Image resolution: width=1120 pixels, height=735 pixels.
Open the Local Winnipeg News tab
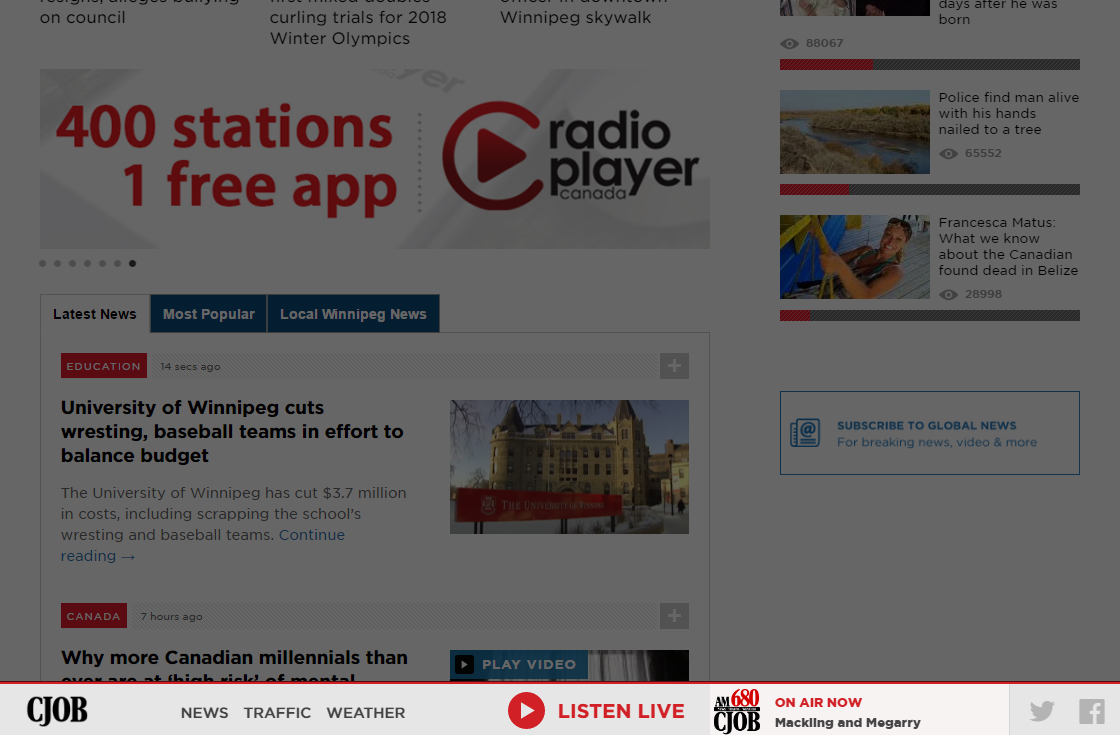tap(353, 313)
